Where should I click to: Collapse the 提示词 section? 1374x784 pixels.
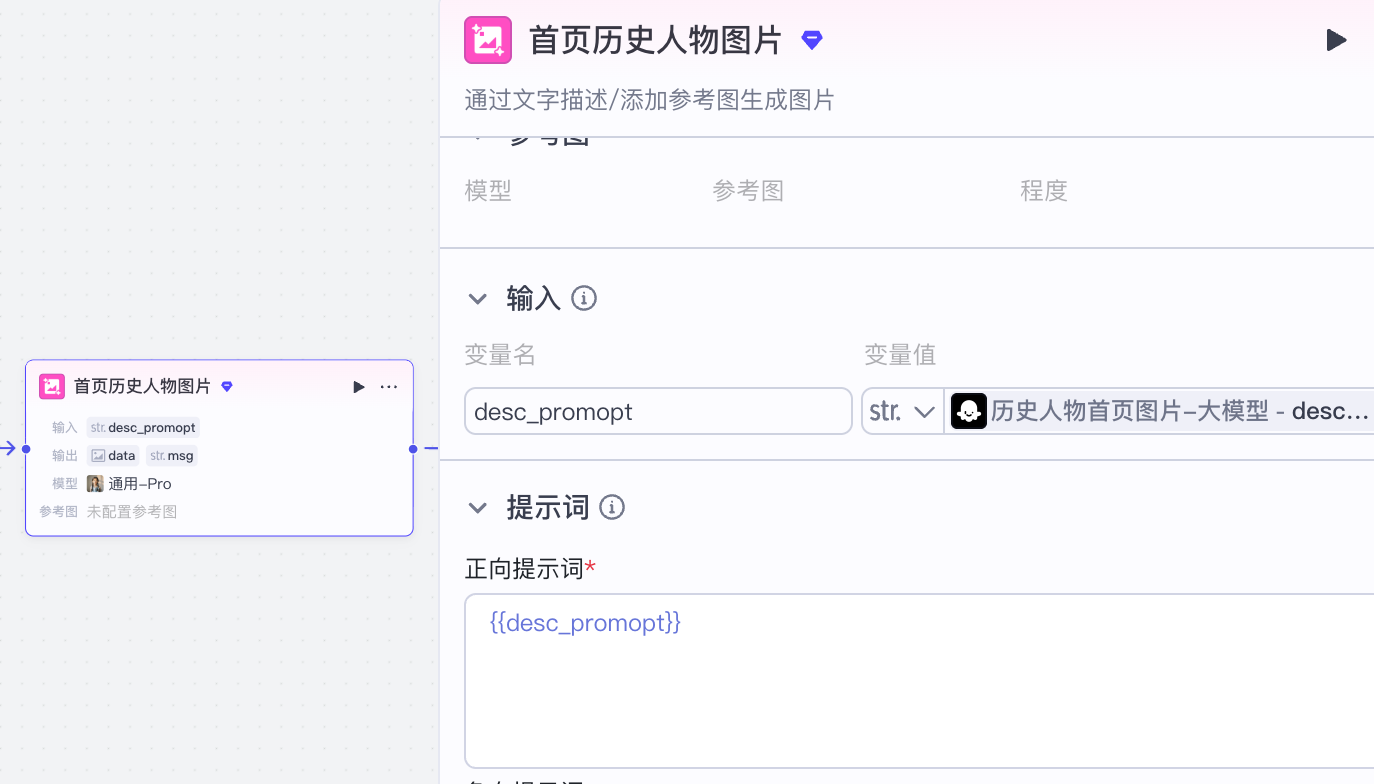point(478,507)
